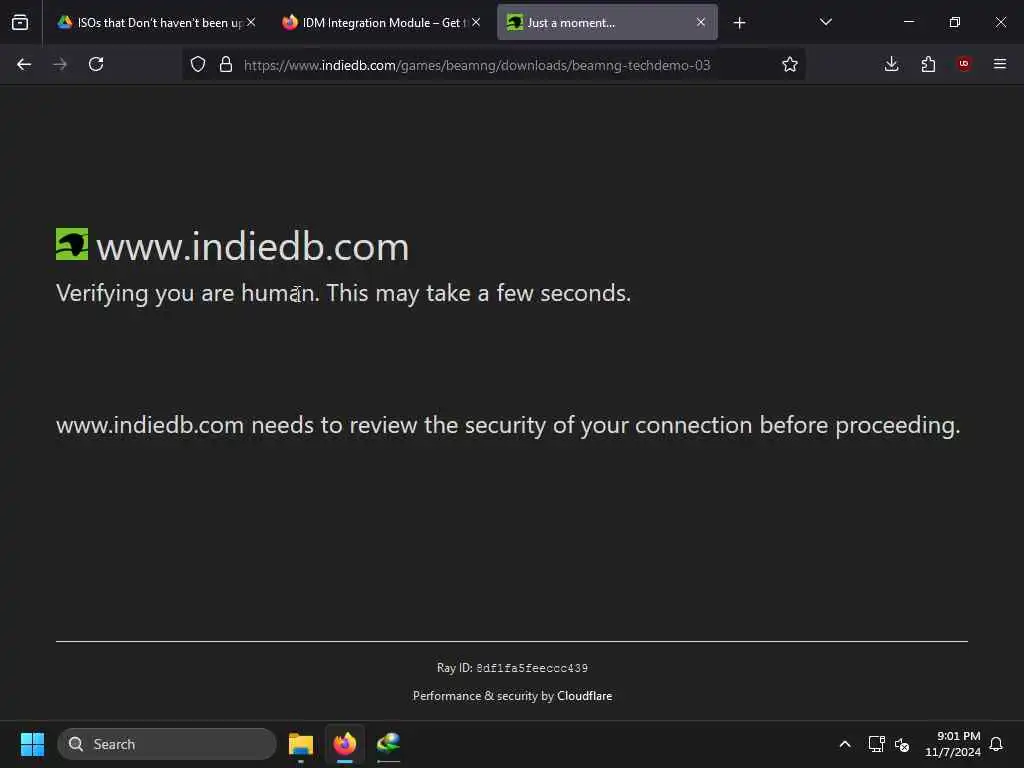The width and height of the screenshot is (1024, 768).
Task: Click the review security of connection text
Action: [x=508, y=426]
